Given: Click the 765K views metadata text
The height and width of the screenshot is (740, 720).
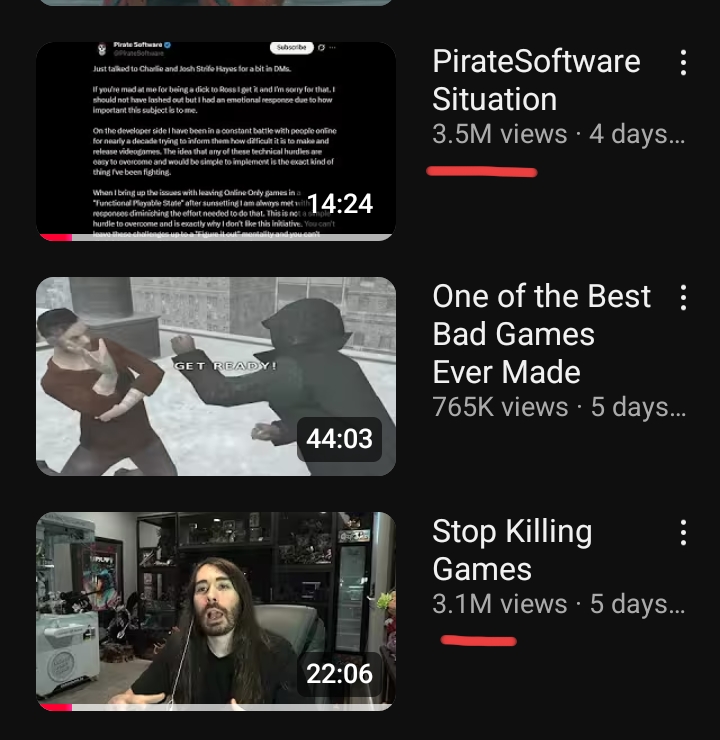Looking at the screenshot, I should pyautogui.click(x=500, y=407).
